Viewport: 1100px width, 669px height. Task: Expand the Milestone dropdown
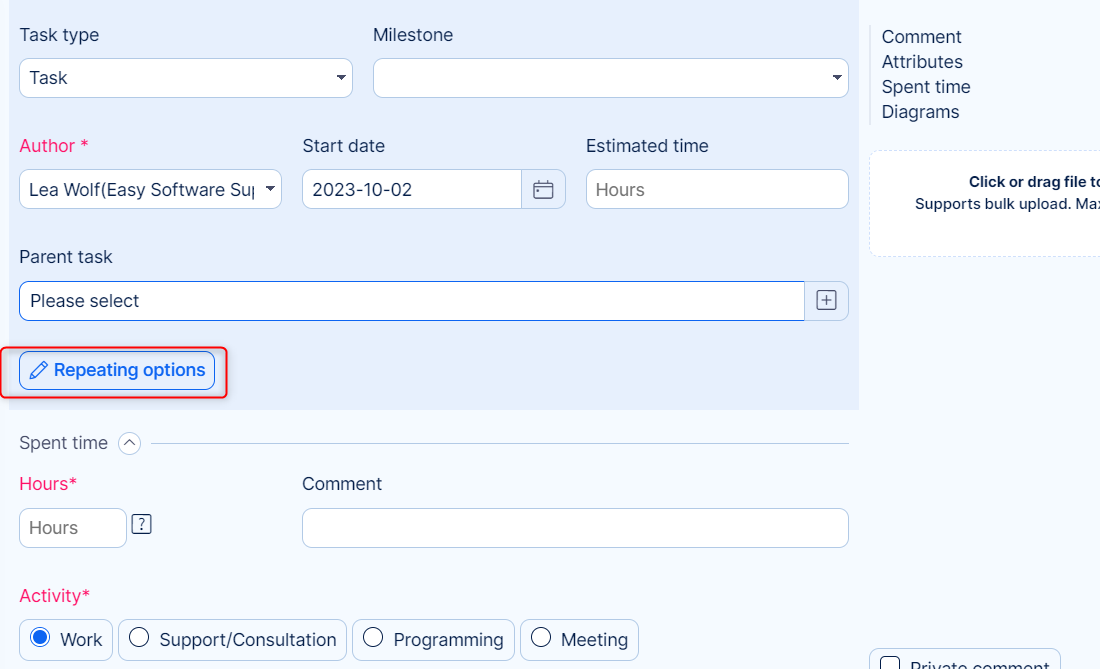tap(610, 78)
